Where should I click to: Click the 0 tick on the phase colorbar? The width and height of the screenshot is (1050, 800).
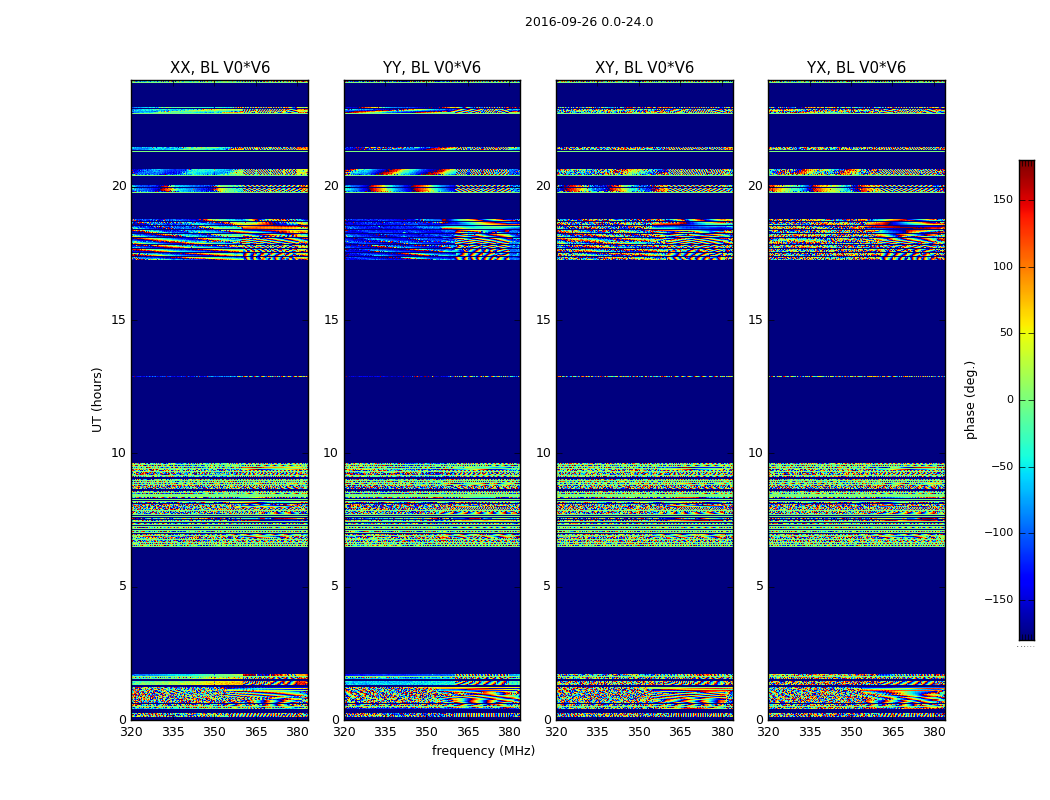[x=1009, y=400]
